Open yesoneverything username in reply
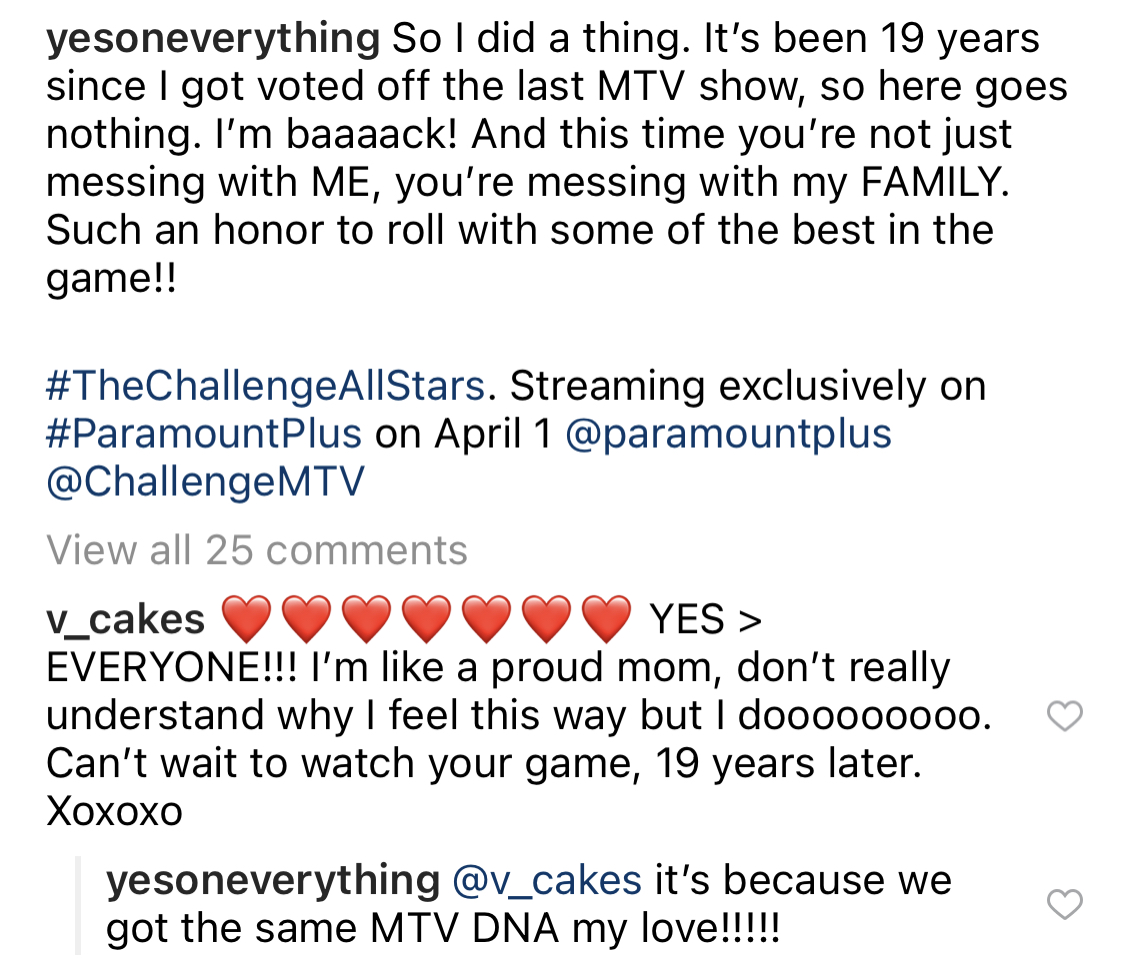 pos(273,880)
